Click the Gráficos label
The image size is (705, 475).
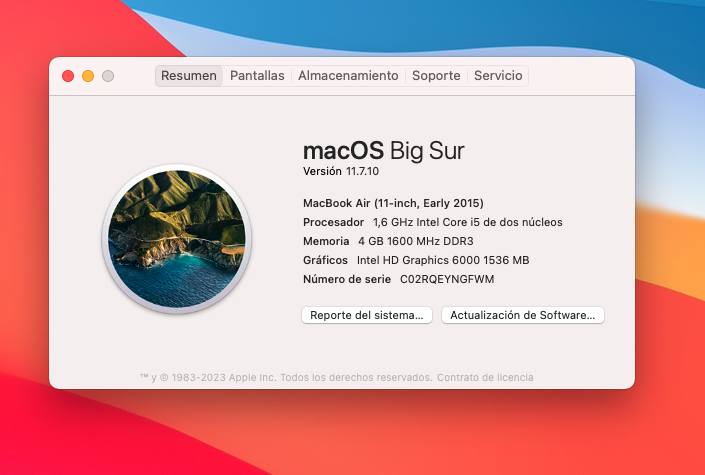[325, 260]
